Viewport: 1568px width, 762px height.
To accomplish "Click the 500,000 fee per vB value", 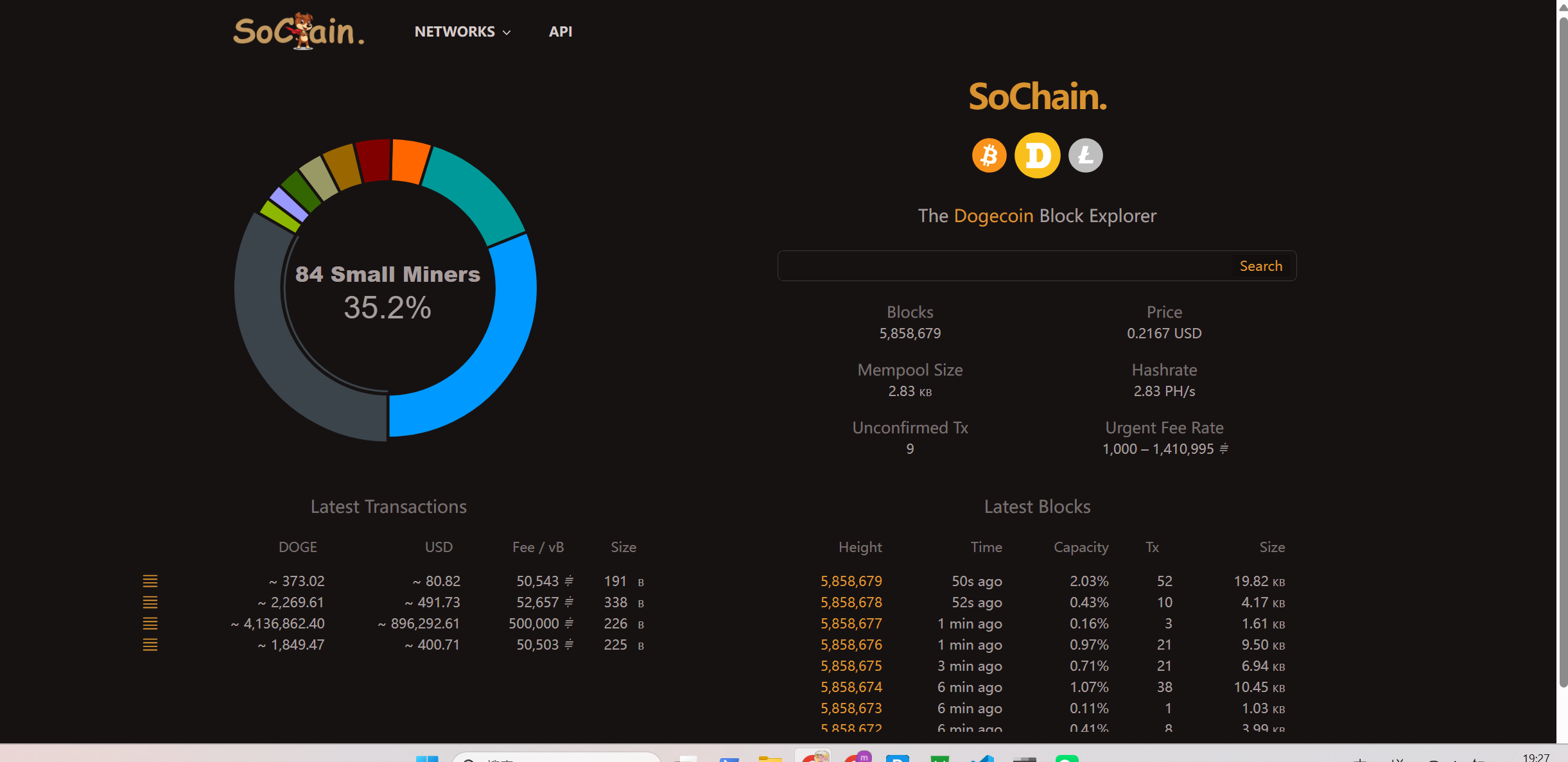I will 541,623.
